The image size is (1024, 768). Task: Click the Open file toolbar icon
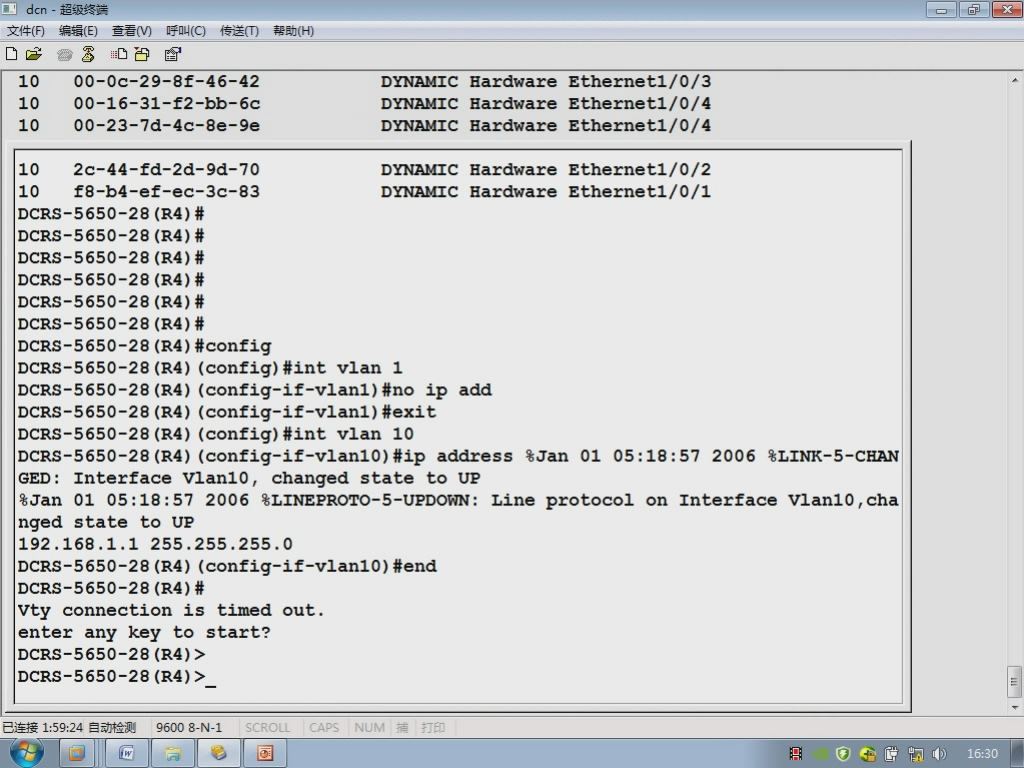pos(34,54)
